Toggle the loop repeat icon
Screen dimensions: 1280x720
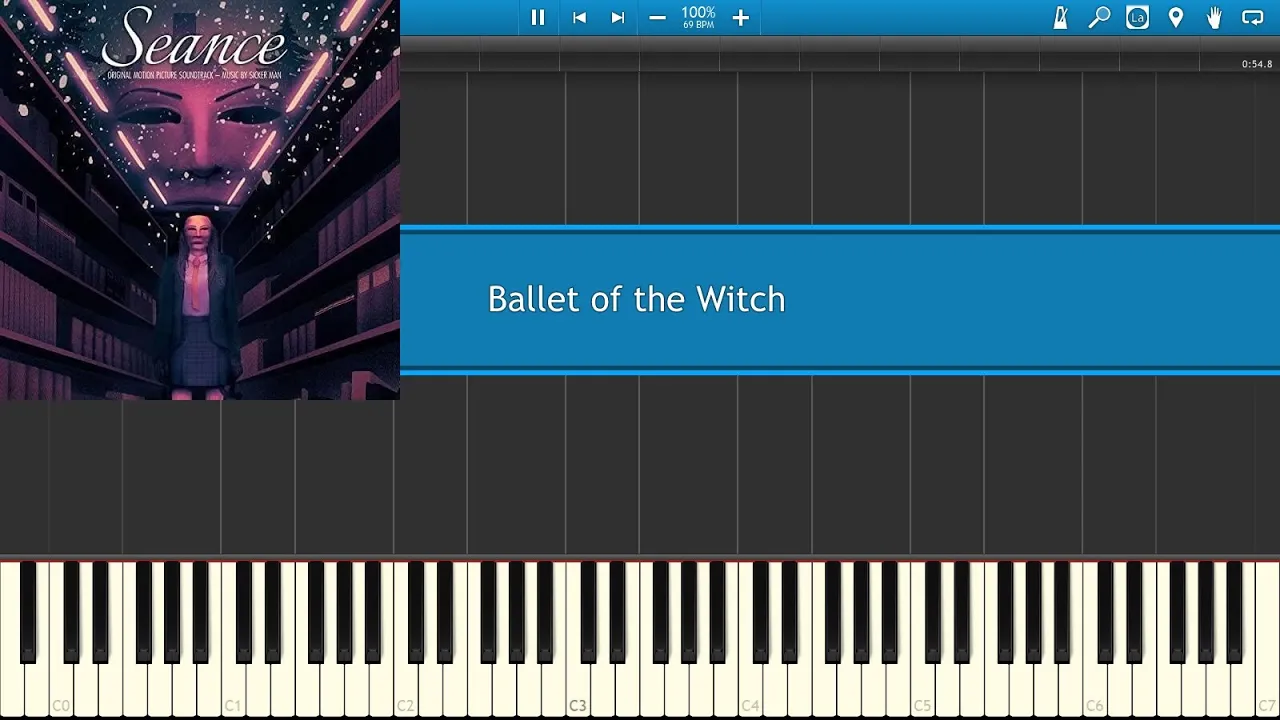1252,17
